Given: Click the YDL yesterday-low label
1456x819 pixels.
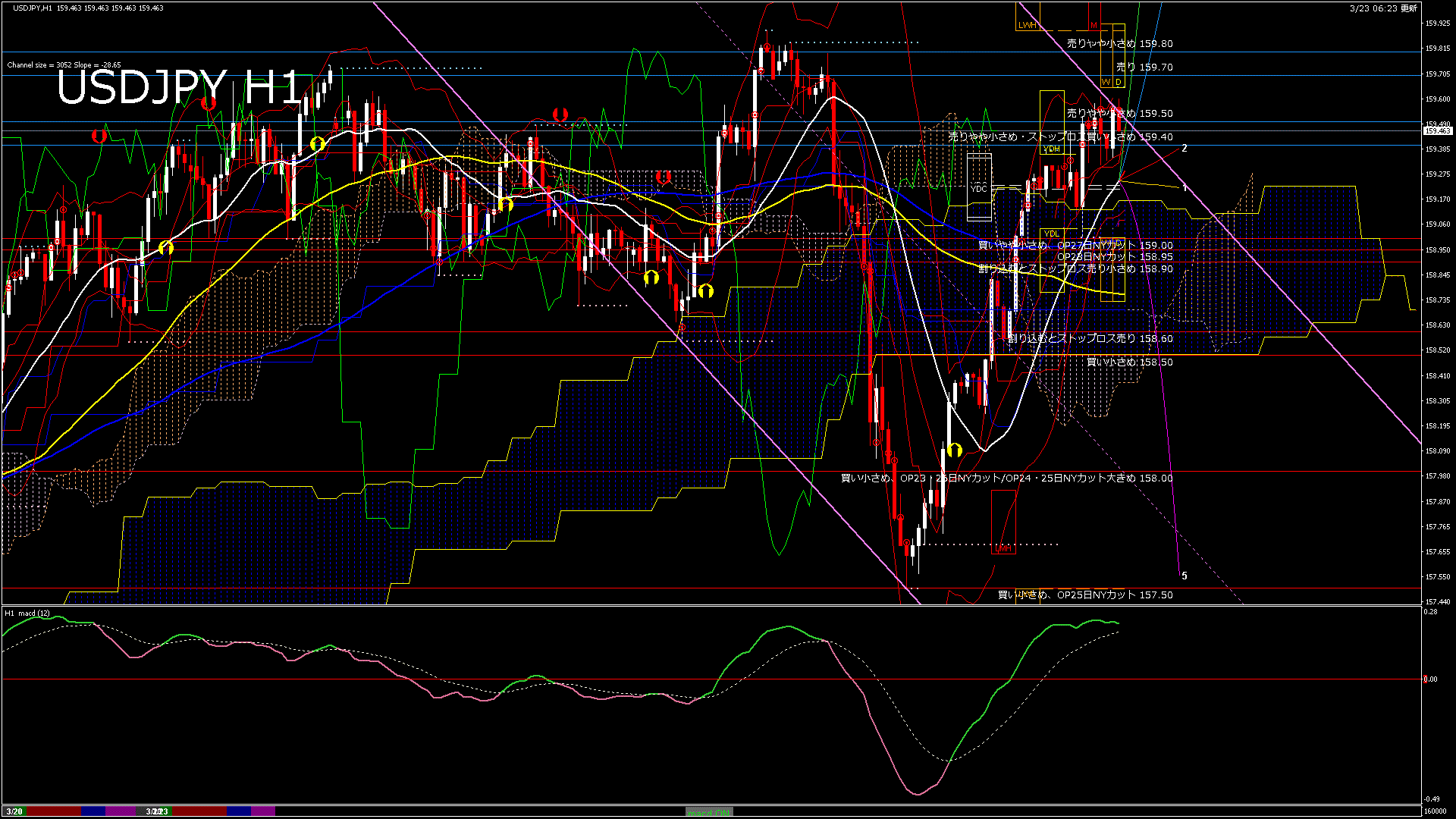Looking at the screenshot, I should point(1052,234).
